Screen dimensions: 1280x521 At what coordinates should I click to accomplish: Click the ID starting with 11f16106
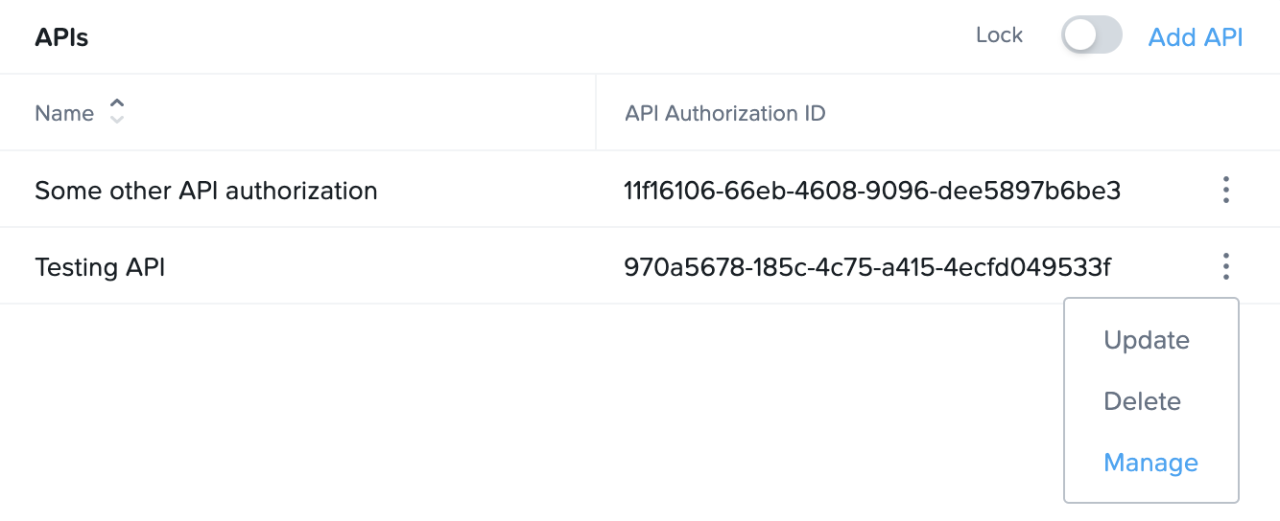click(872, 190)
